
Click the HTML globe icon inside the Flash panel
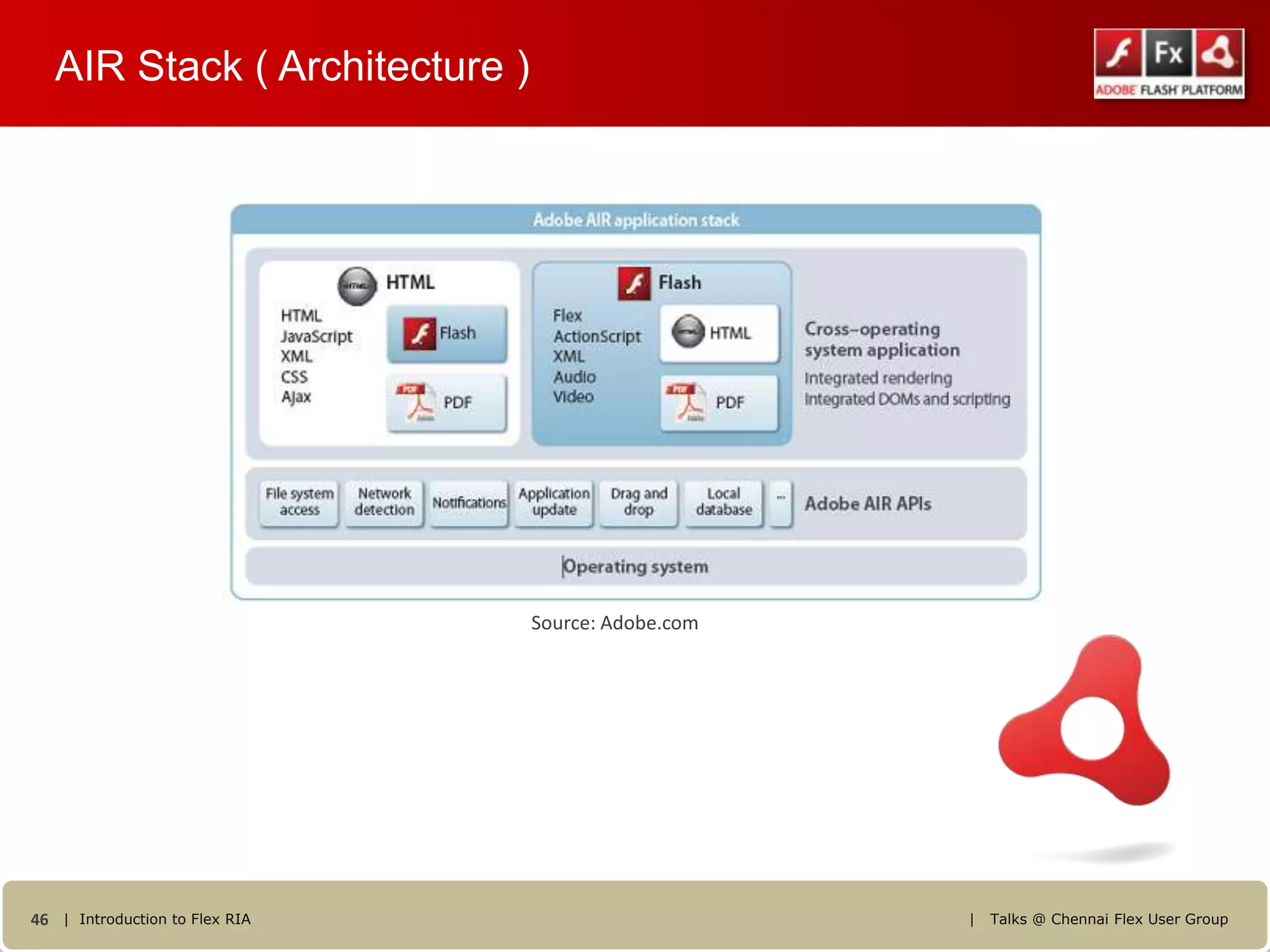tap(688, 332)
